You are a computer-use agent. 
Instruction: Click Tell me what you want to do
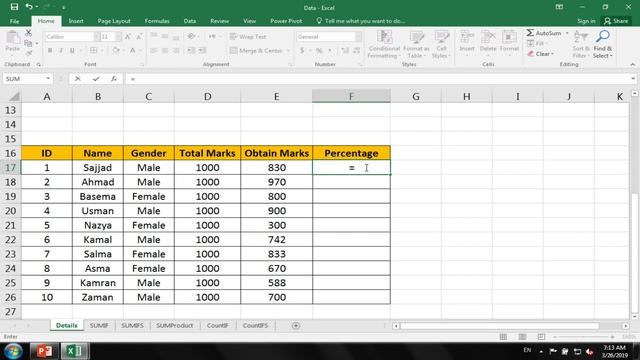coord(361,21)
